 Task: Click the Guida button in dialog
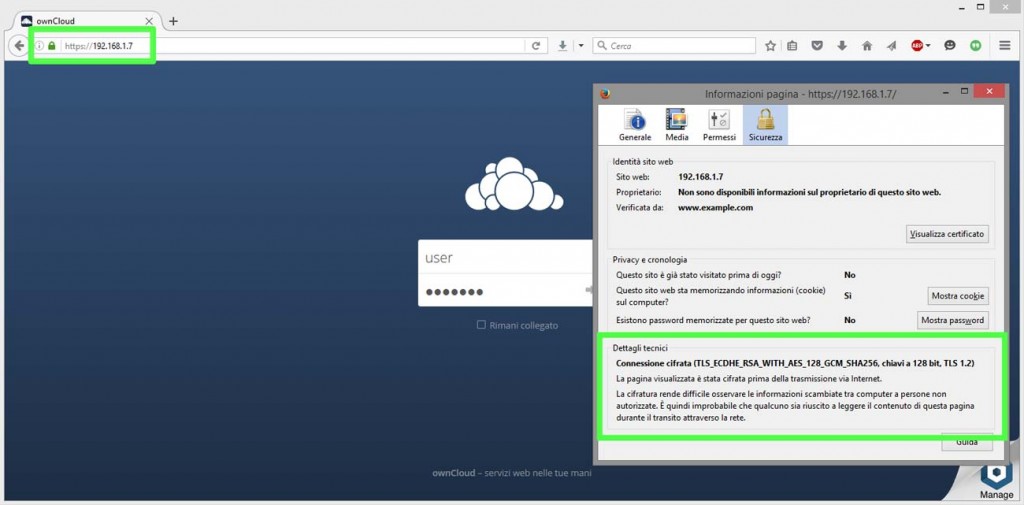pos(967,442)
